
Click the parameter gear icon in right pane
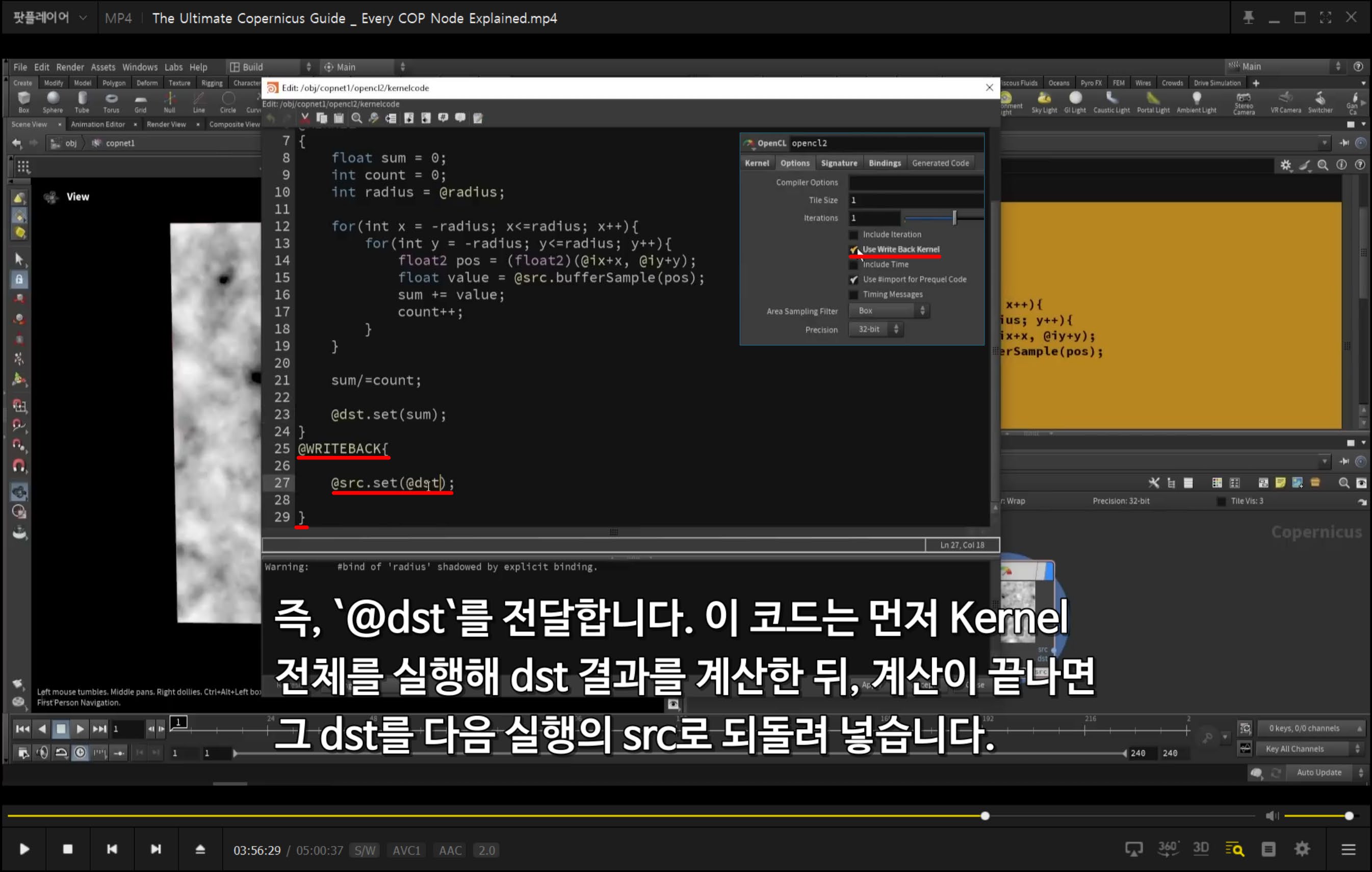[x=1286, y=165]
